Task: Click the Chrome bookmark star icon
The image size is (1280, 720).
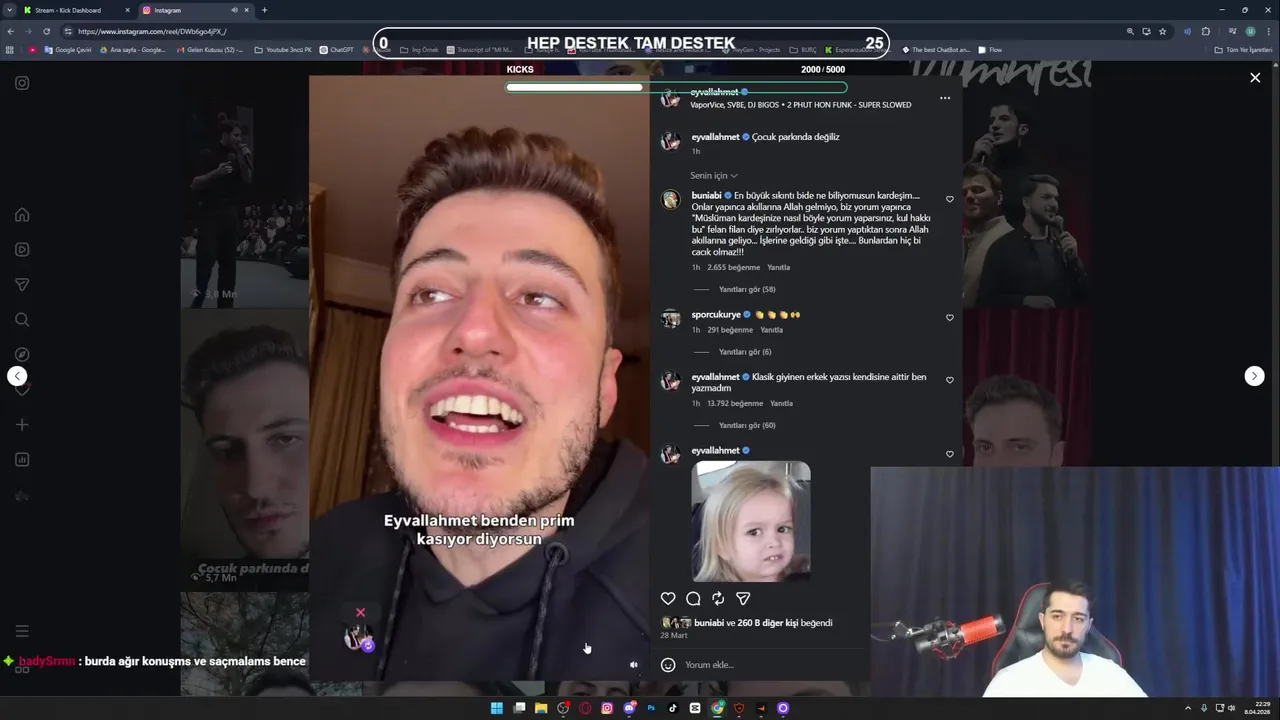Action: click(1162, 31)
